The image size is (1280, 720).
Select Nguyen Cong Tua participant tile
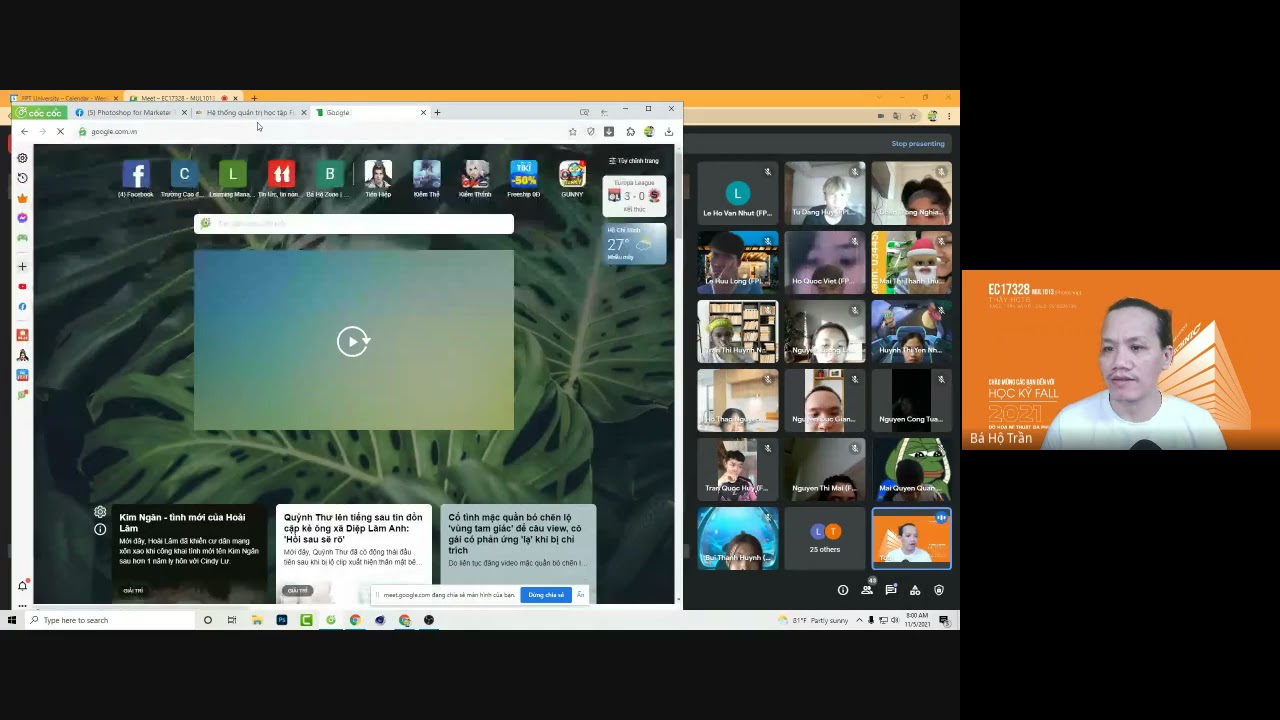pos(911,399)
